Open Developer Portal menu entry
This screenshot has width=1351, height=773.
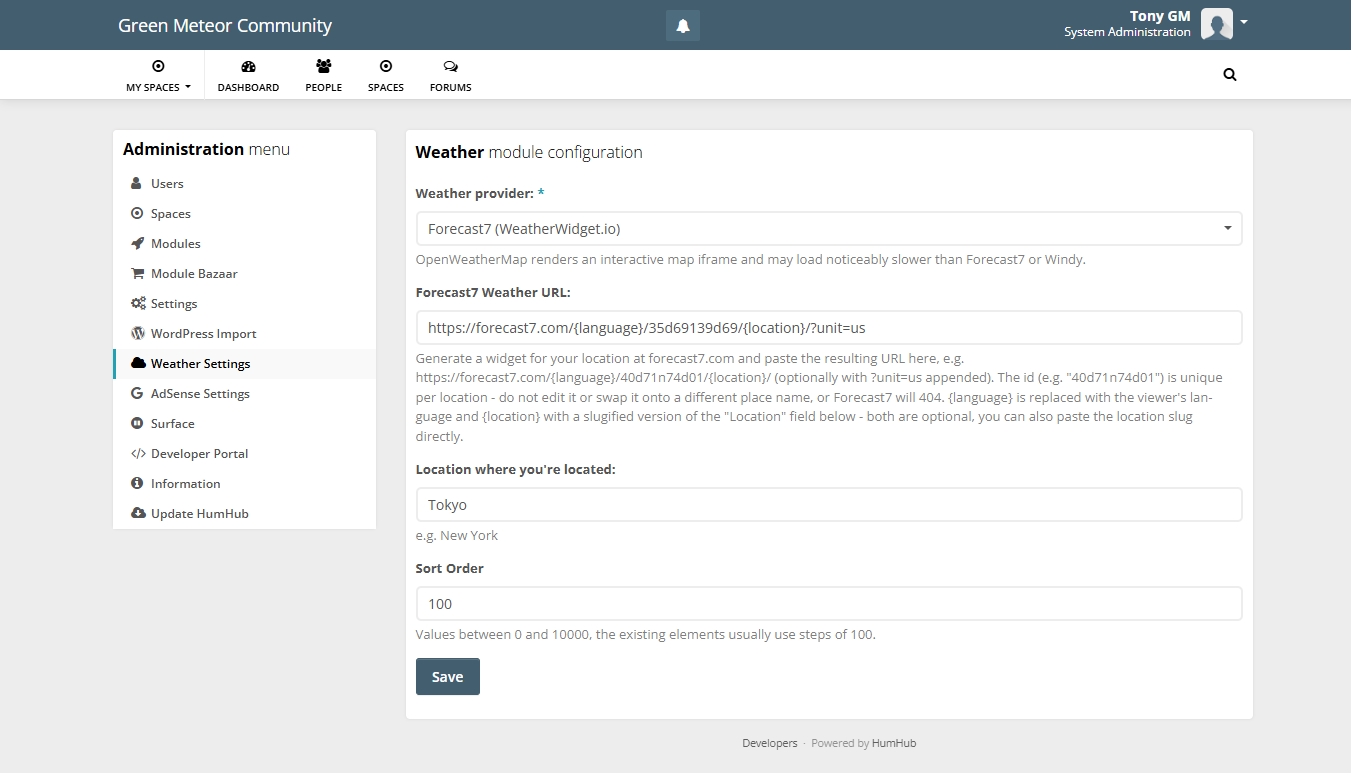tap(245, 453)
